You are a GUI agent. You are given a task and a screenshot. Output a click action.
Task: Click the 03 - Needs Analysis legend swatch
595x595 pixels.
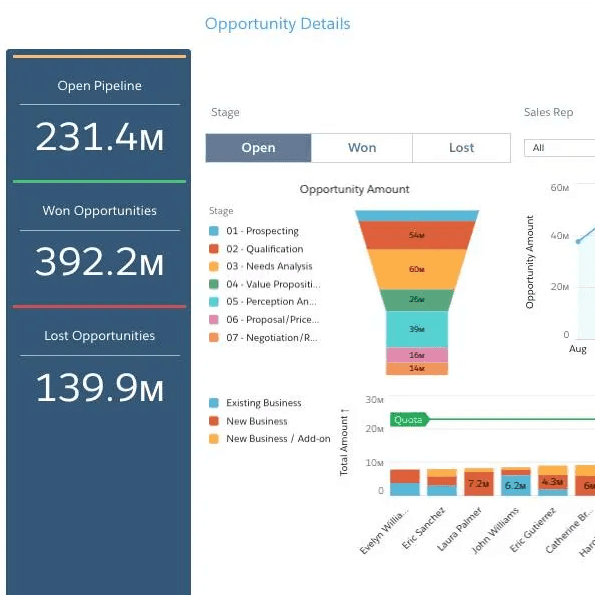(214, 266)
